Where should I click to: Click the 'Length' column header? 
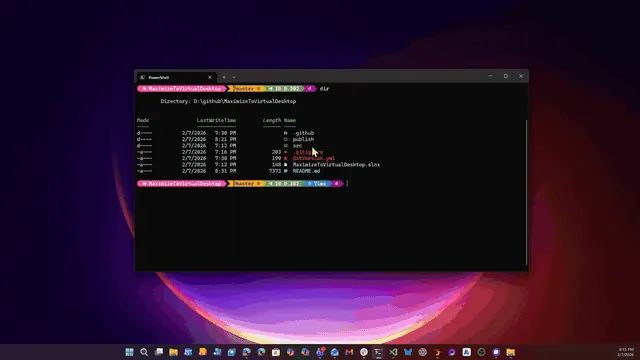(x=272, y=120)
